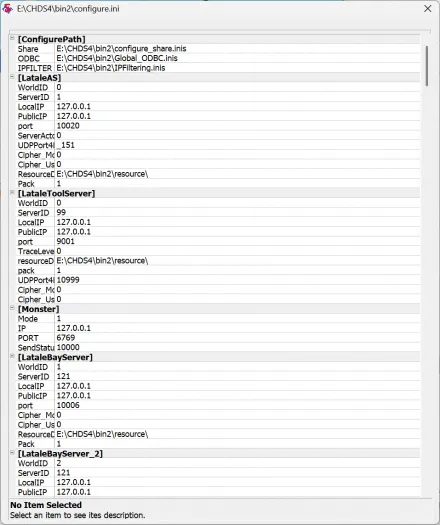Collapse the [LataleAS] section

point(12,77)
